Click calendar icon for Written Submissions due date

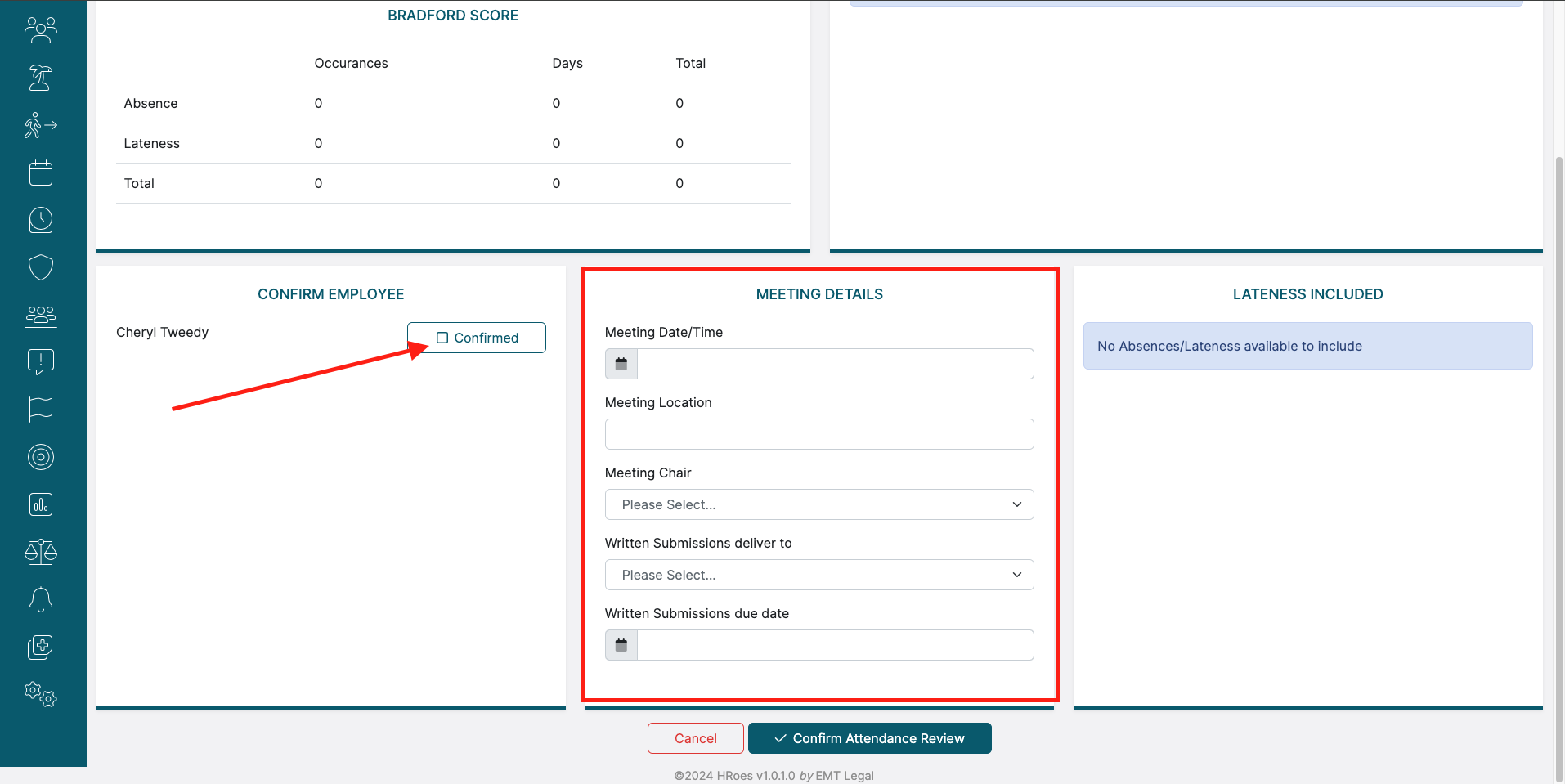pyautogui.click(x=621, y=645)
